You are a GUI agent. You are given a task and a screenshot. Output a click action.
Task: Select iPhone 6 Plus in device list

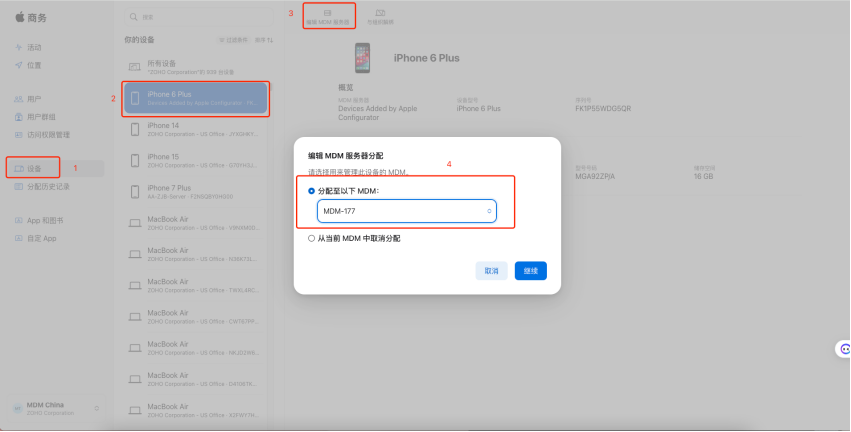click(x=196, y=98)
